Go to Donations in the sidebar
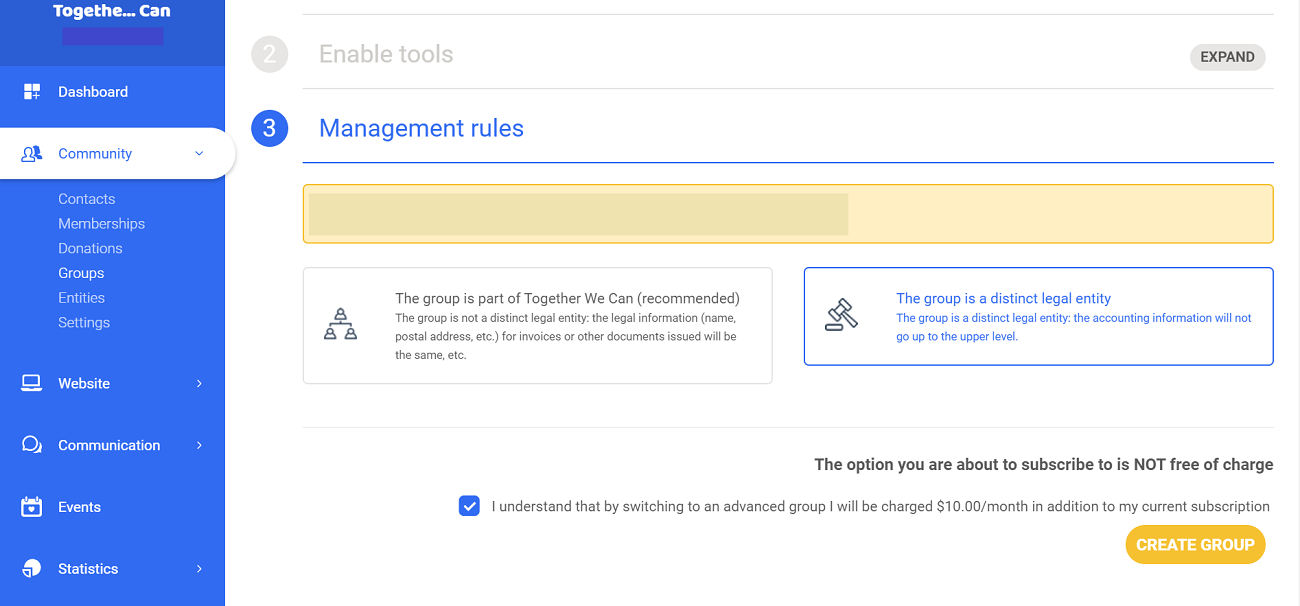Viewport: 1300px width, 606px height. point(90,248)
